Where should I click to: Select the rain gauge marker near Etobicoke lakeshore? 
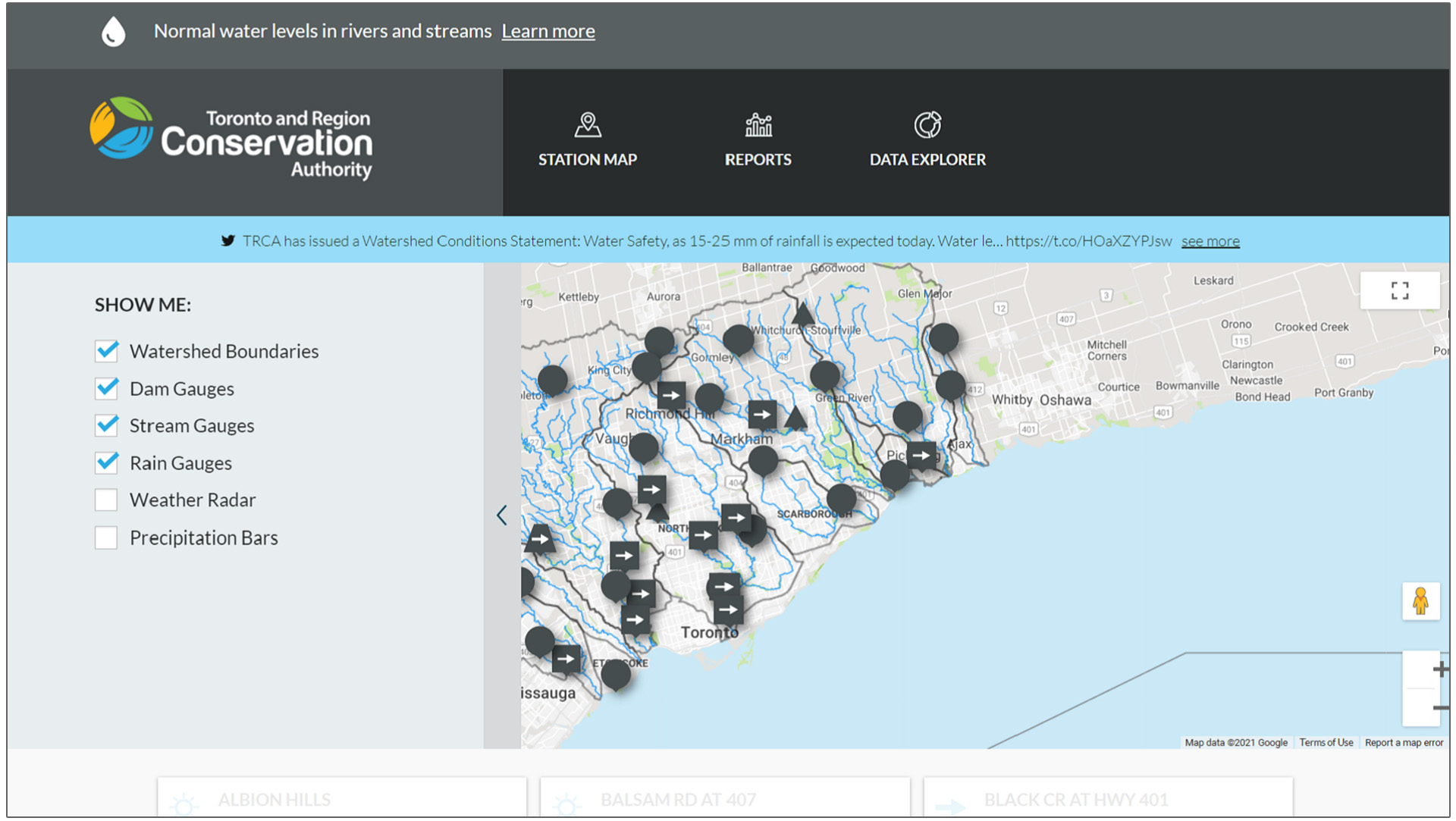(616, 675)
